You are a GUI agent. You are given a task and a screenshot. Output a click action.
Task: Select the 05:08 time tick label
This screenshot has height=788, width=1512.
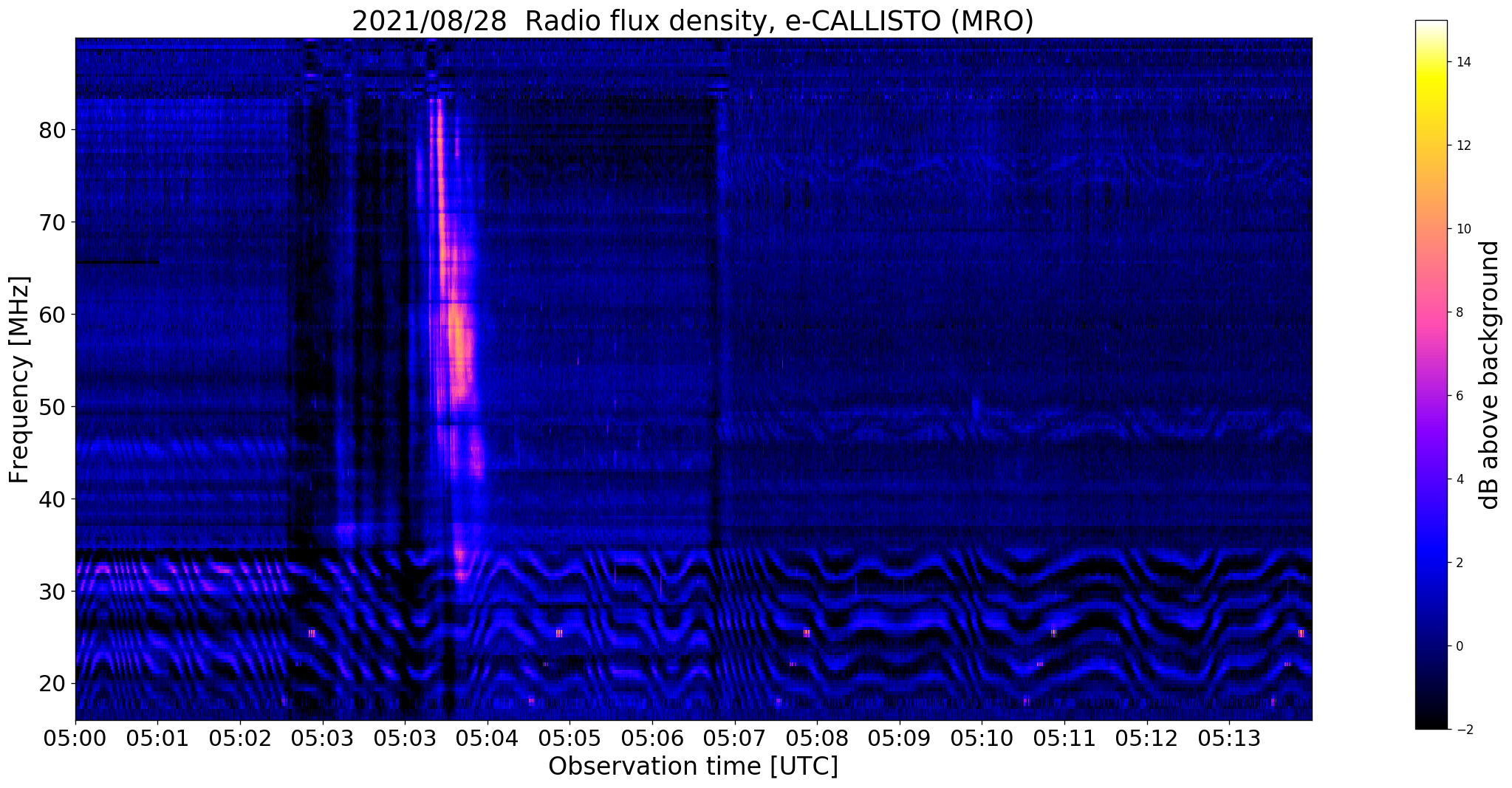(817, 738)
